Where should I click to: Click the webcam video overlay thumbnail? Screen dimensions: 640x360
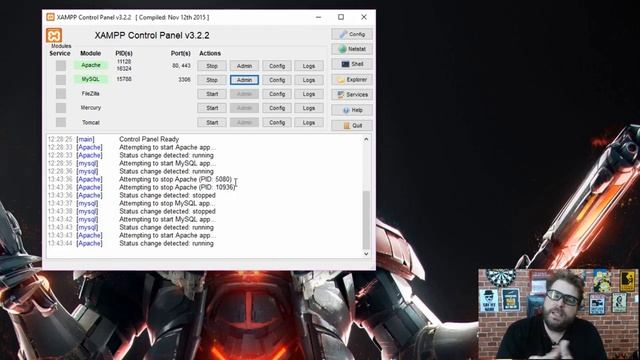point(558,313)
